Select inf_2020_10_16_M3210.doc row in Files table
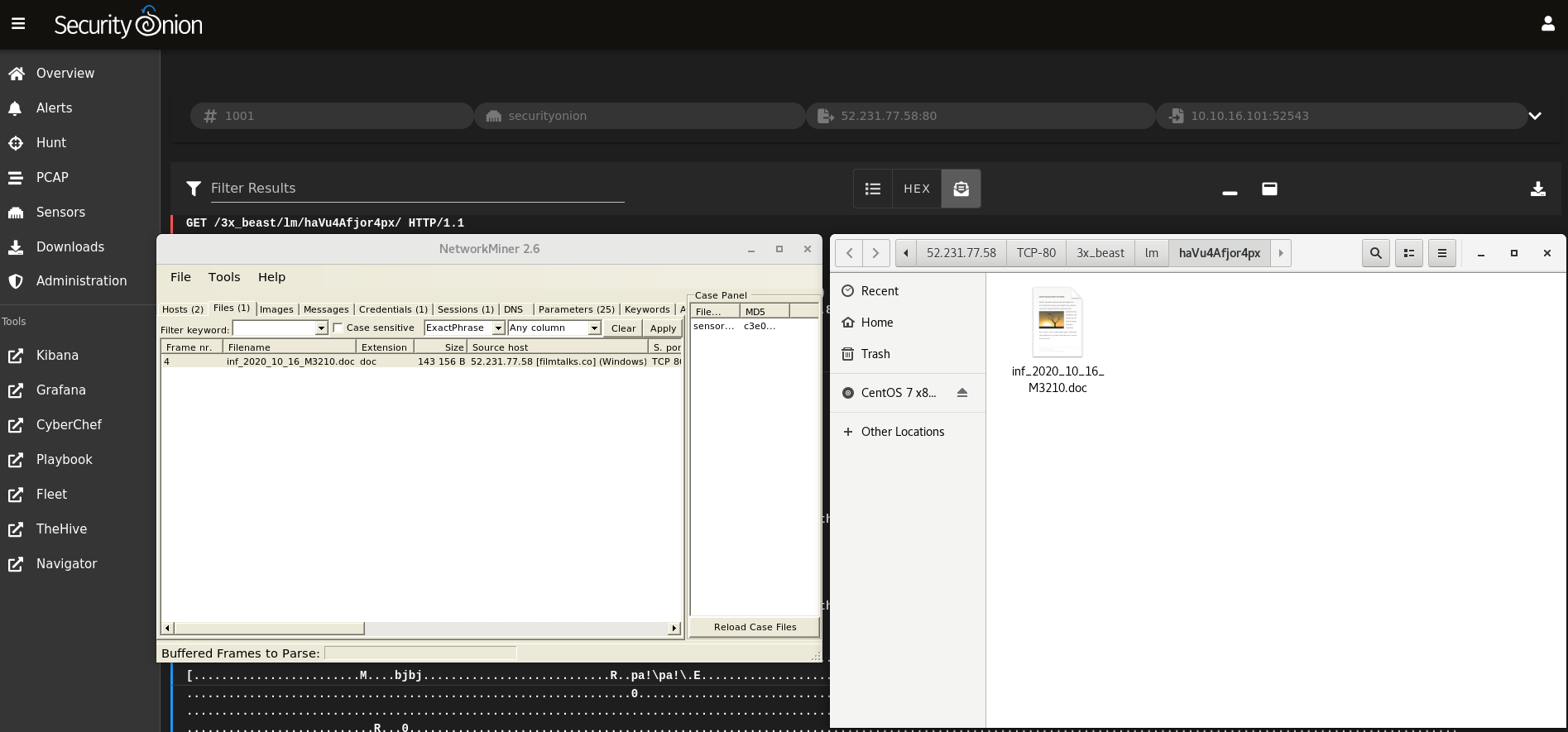Screen dimensions: 1568x732 (422, 361)
